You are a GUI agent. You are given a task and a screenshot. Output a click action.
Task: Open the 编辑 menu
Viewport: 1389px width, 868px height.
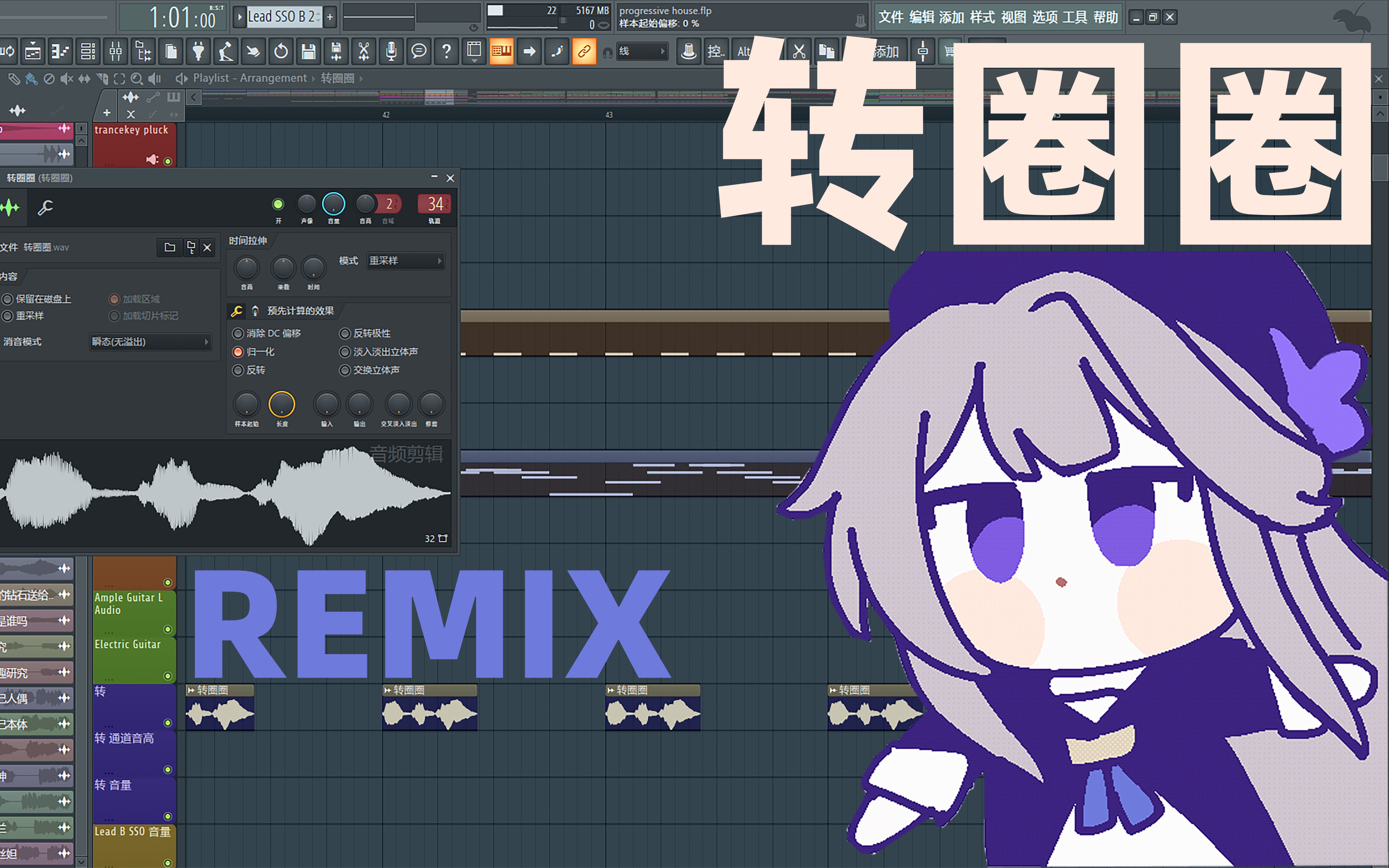pyautogui.click(x=922, y=17)
